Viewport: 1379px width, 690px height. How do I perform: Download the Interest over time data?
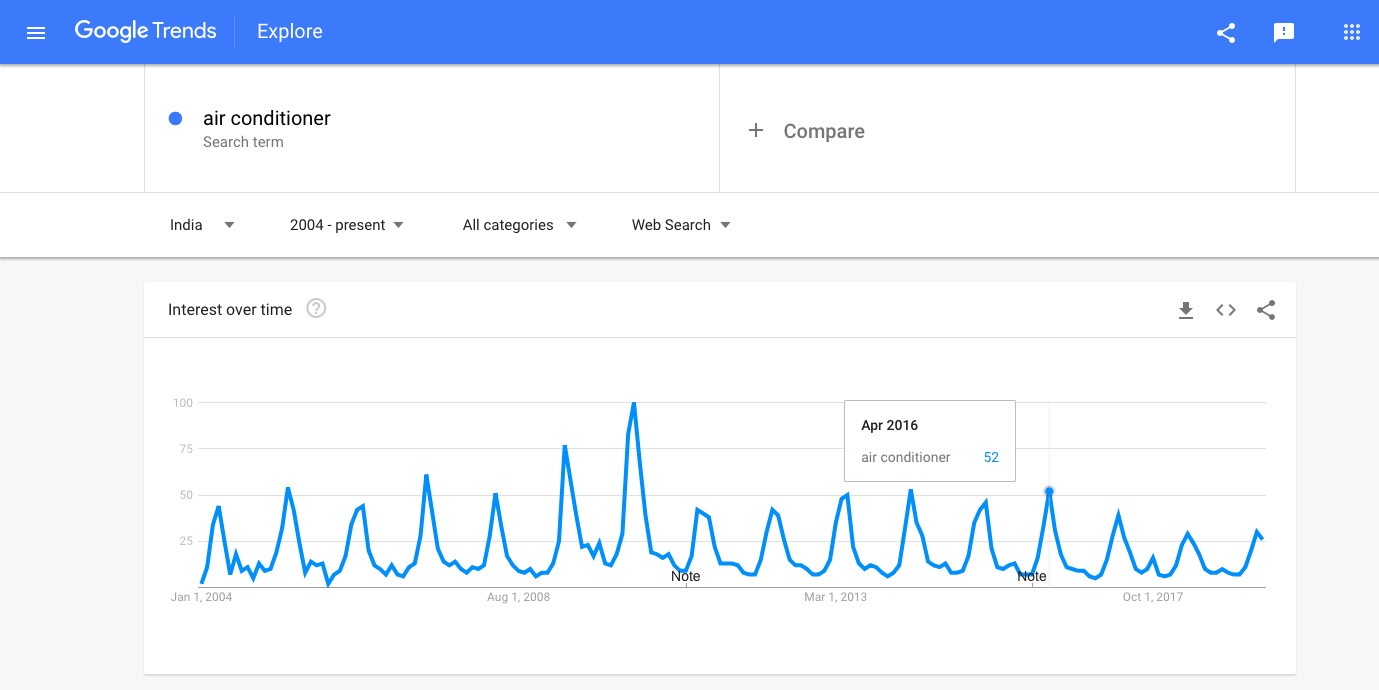point(1186,310)
